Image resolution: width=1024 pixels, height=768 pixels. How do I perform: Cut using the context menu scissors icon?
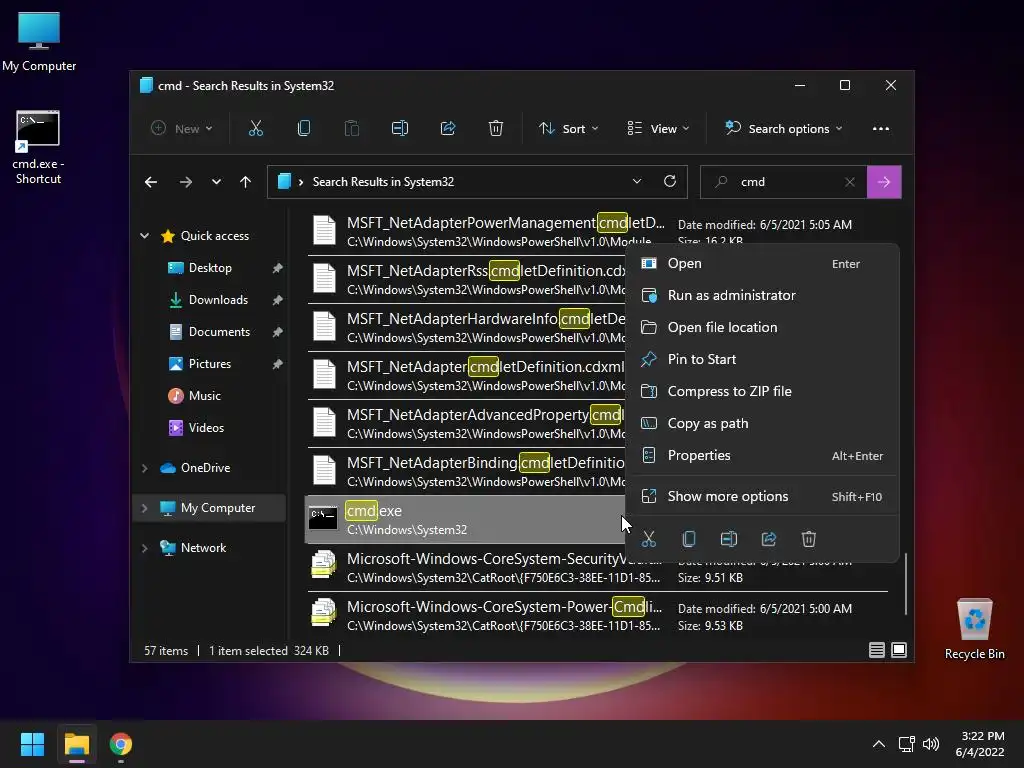click(x=648, y=539)
